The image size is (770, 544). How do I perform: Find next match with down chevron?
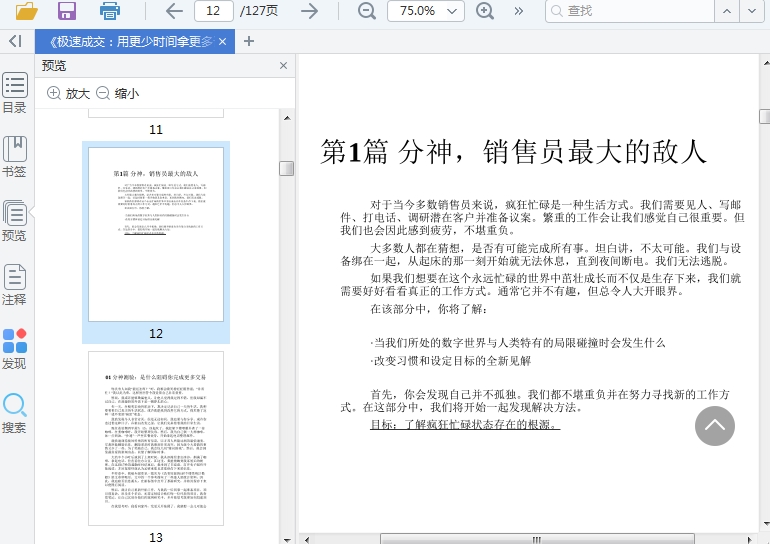click(x=752, y=11)
